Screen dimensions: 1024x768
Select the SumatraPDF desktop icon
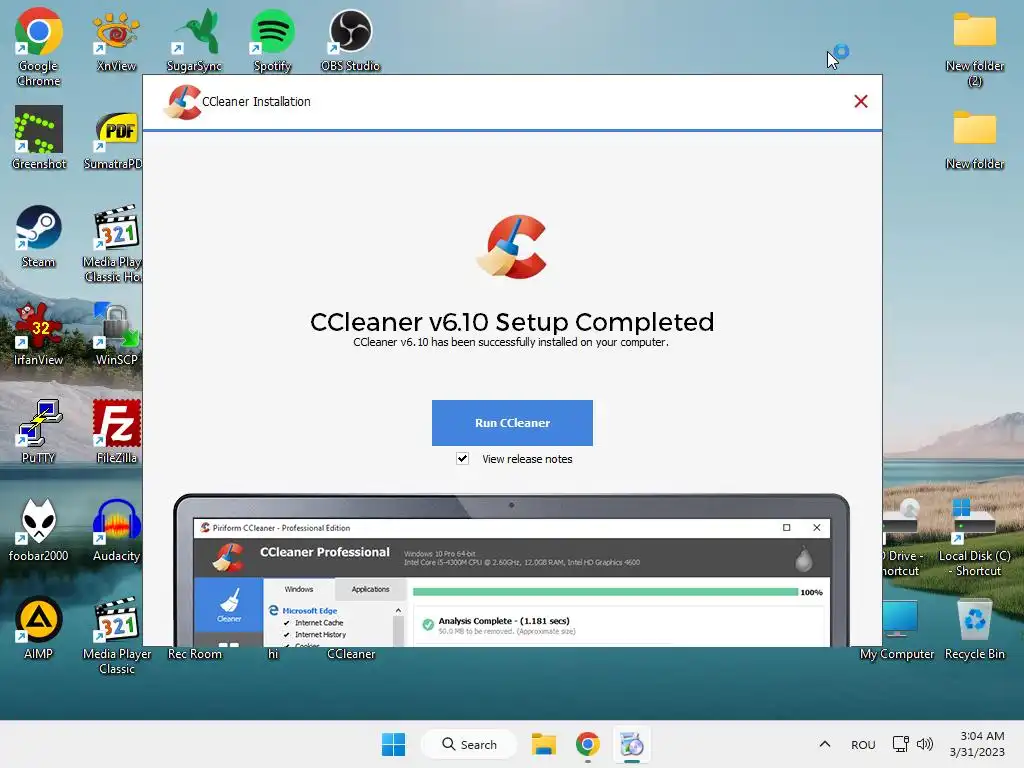(x=114, y=138)
